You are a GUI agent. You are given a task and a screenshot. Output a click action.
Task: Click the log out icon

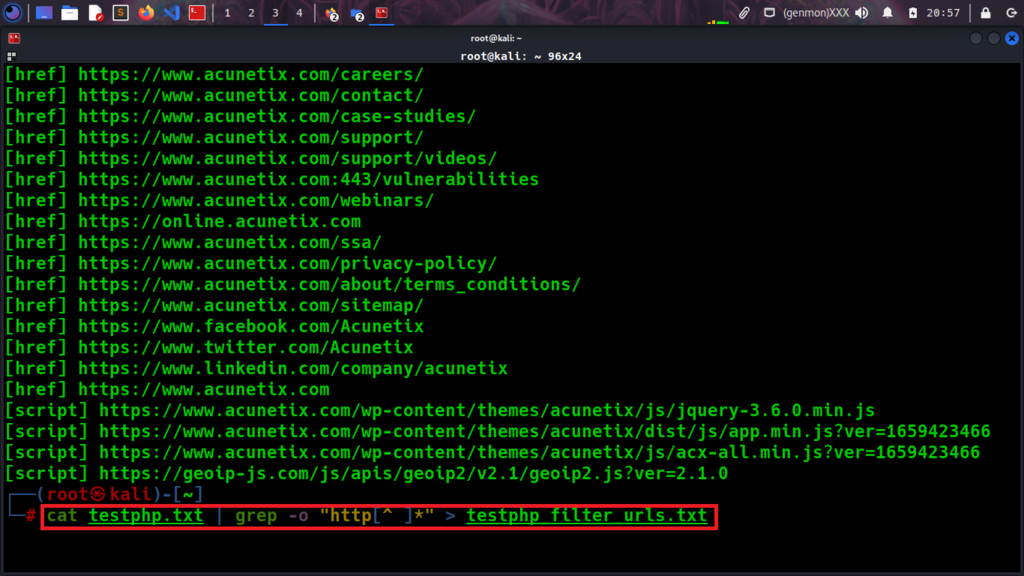coord(1009,13)
